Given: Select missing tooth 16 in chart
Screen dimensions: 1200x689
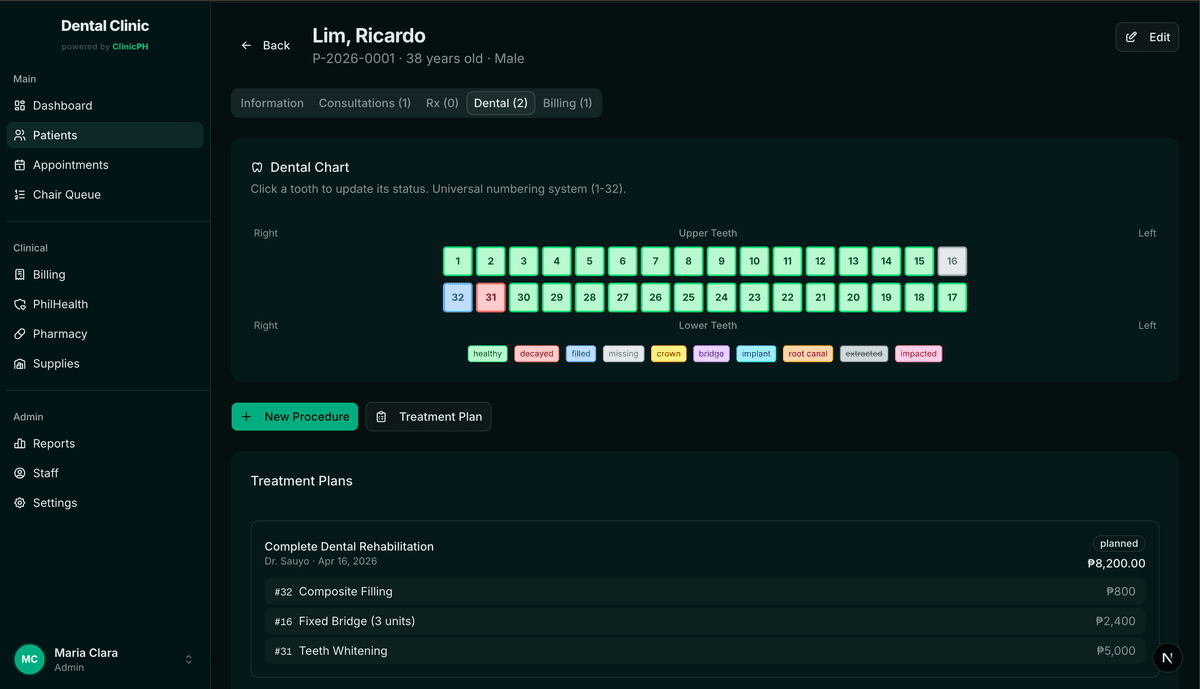Looking at the screenshot, I should pos(952,262).
